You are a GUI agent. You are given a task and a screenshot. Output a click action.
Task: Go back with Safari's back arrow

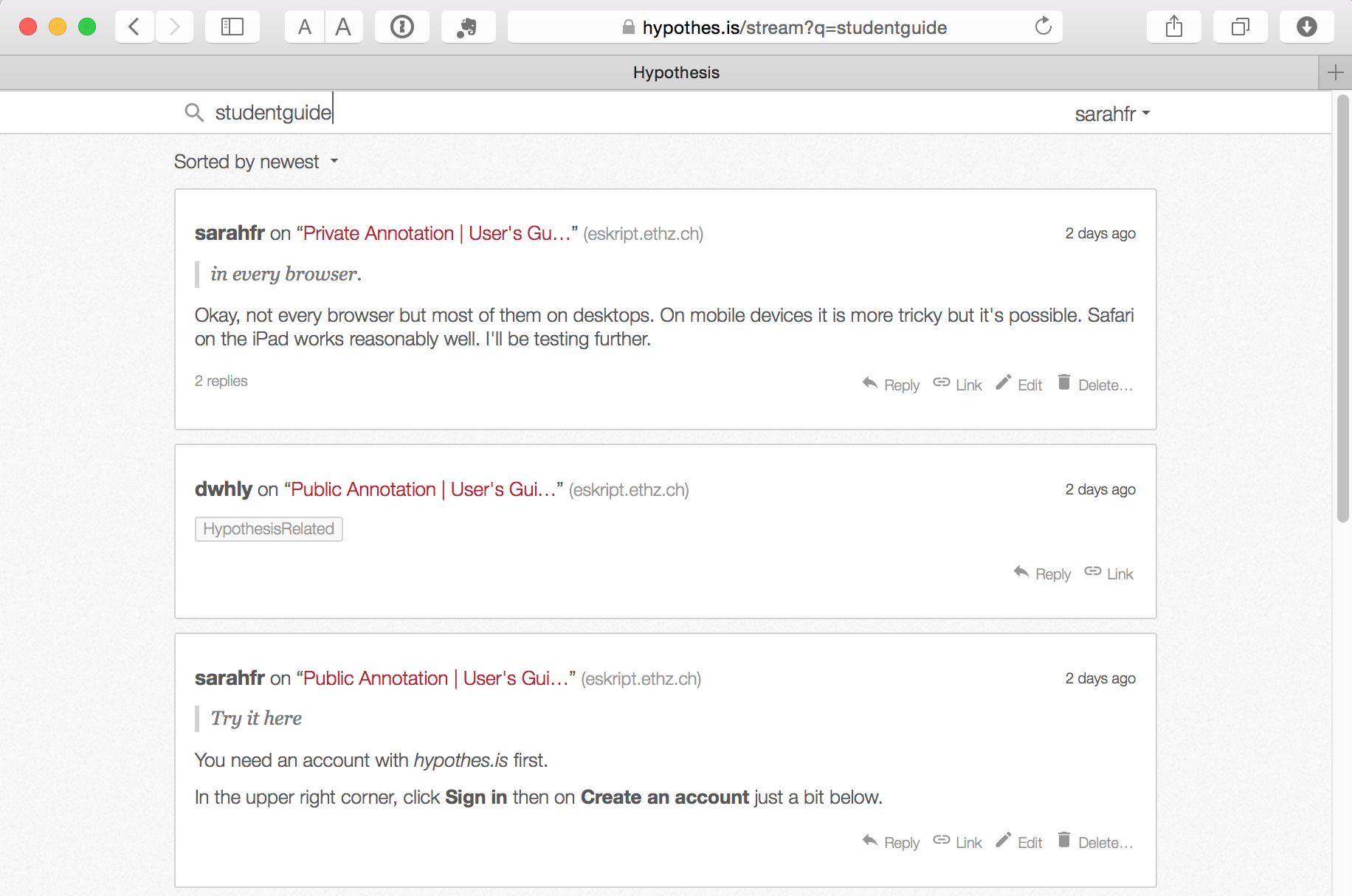[x=134, y=27]
